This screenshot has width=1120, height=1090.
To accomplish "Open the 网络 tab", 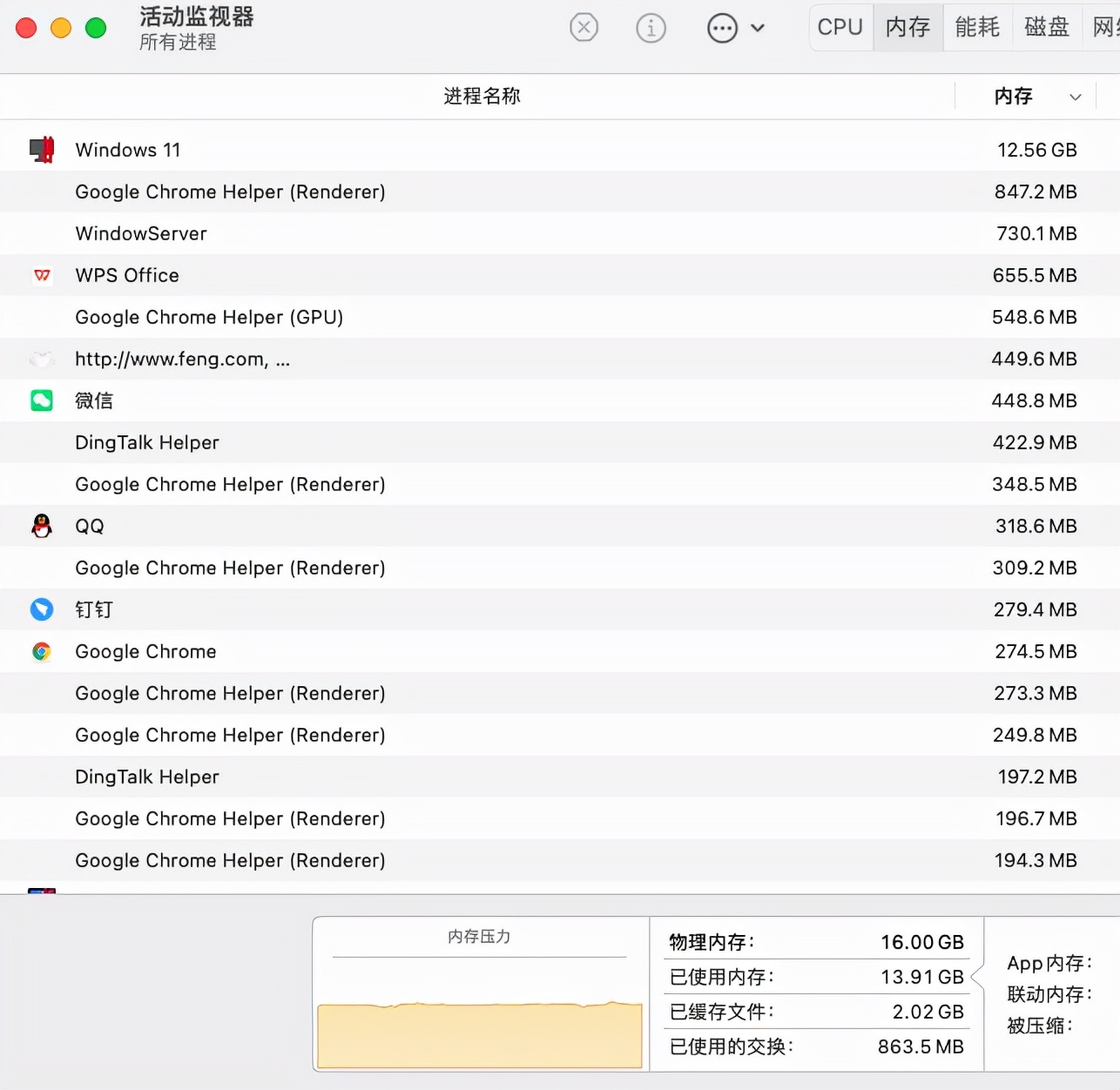I will (1106, 27).
